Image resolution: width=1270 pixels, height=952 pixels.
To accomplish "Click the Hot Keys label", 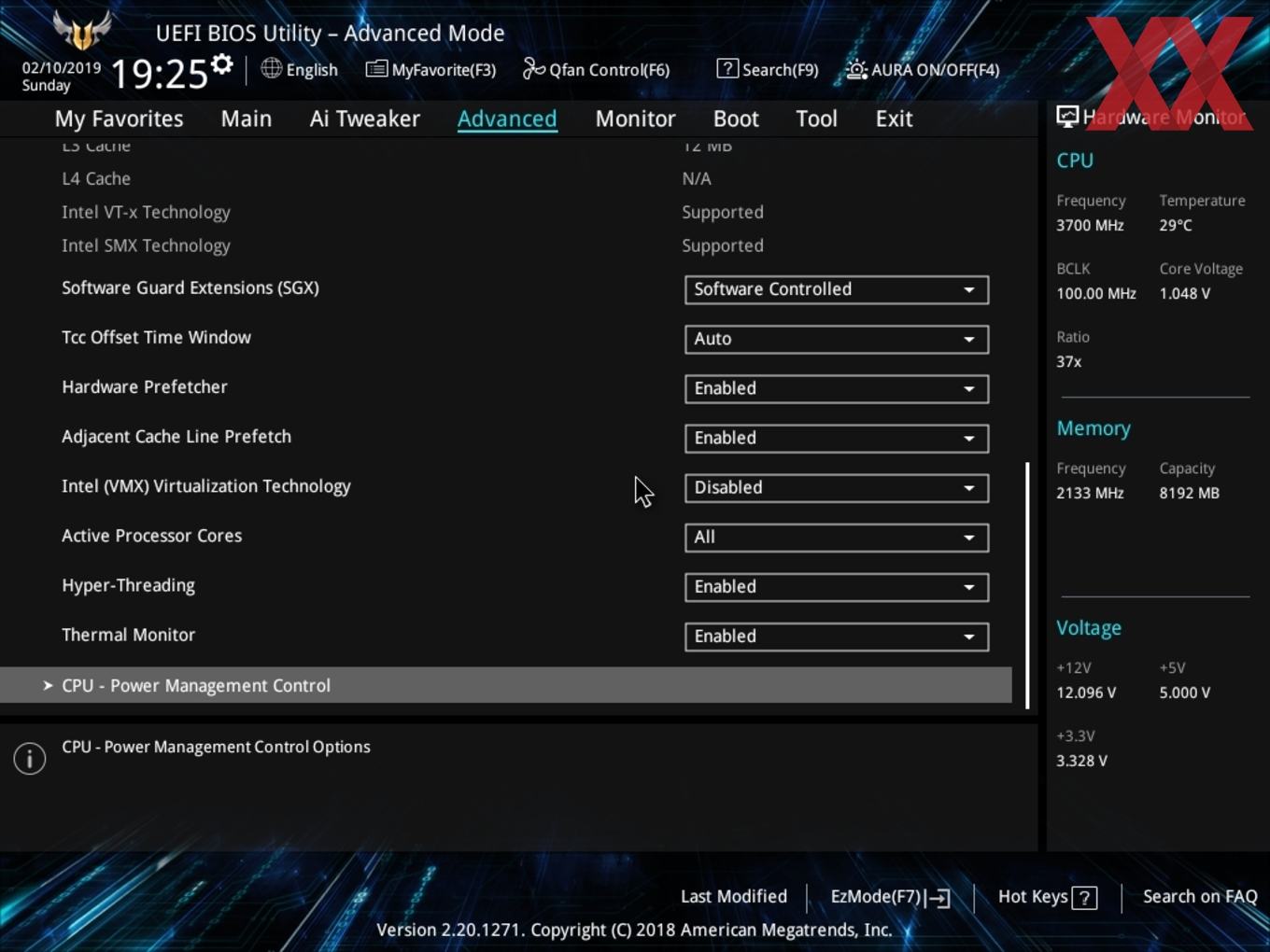I will point(1033,896).
